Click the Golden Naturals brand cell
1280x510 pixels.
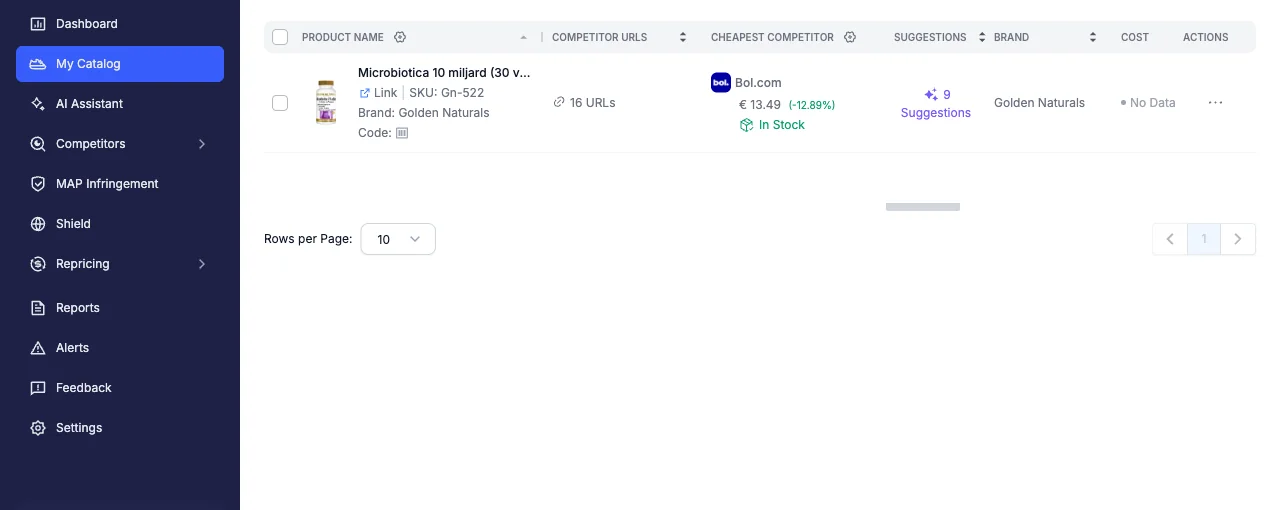[1039, 103]
